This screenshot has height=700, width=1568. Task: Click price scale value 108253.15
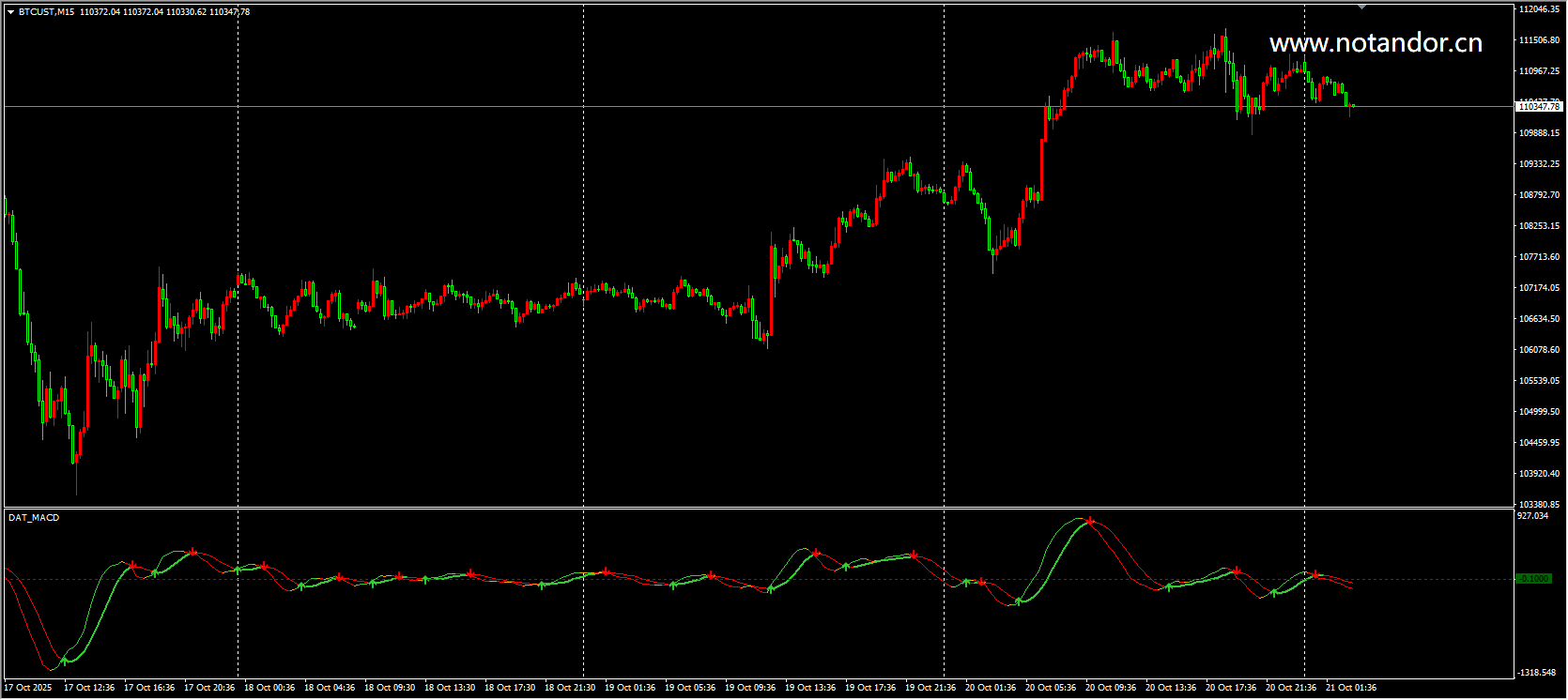(x=1540, y=226)
